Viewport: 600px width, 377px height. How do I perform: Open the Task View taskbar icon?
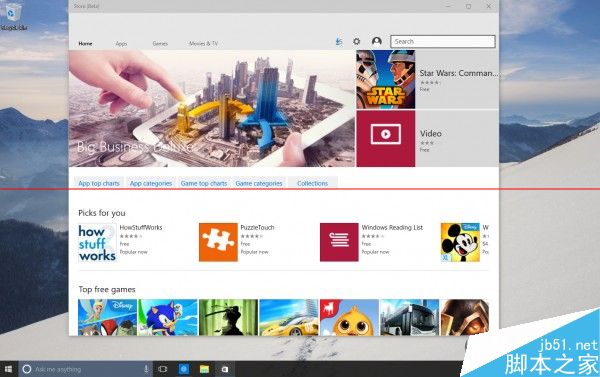click(163, 369)
